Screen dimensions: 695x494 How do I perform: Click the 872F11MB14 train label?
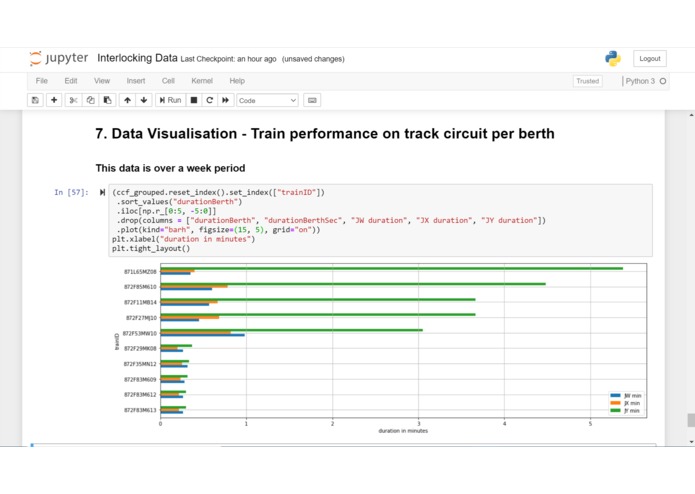coord(140,302)
